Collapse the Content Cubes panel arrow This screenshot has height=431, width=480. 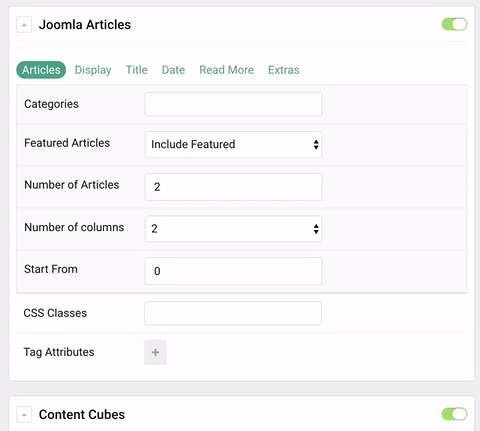click(x=24, y=415)
